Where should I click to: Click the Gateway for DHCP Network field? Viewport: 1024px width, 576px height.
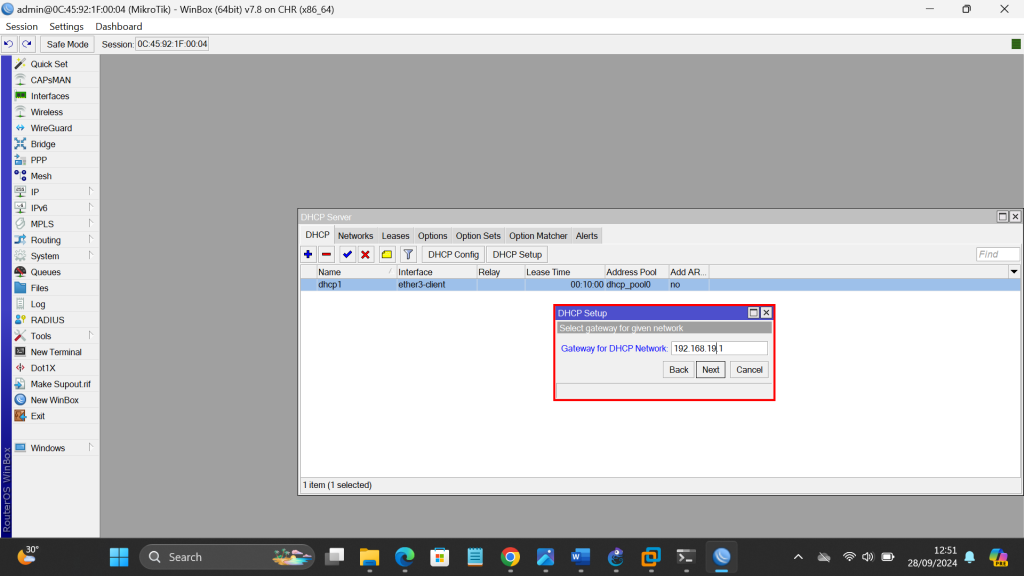click(718, 348)
